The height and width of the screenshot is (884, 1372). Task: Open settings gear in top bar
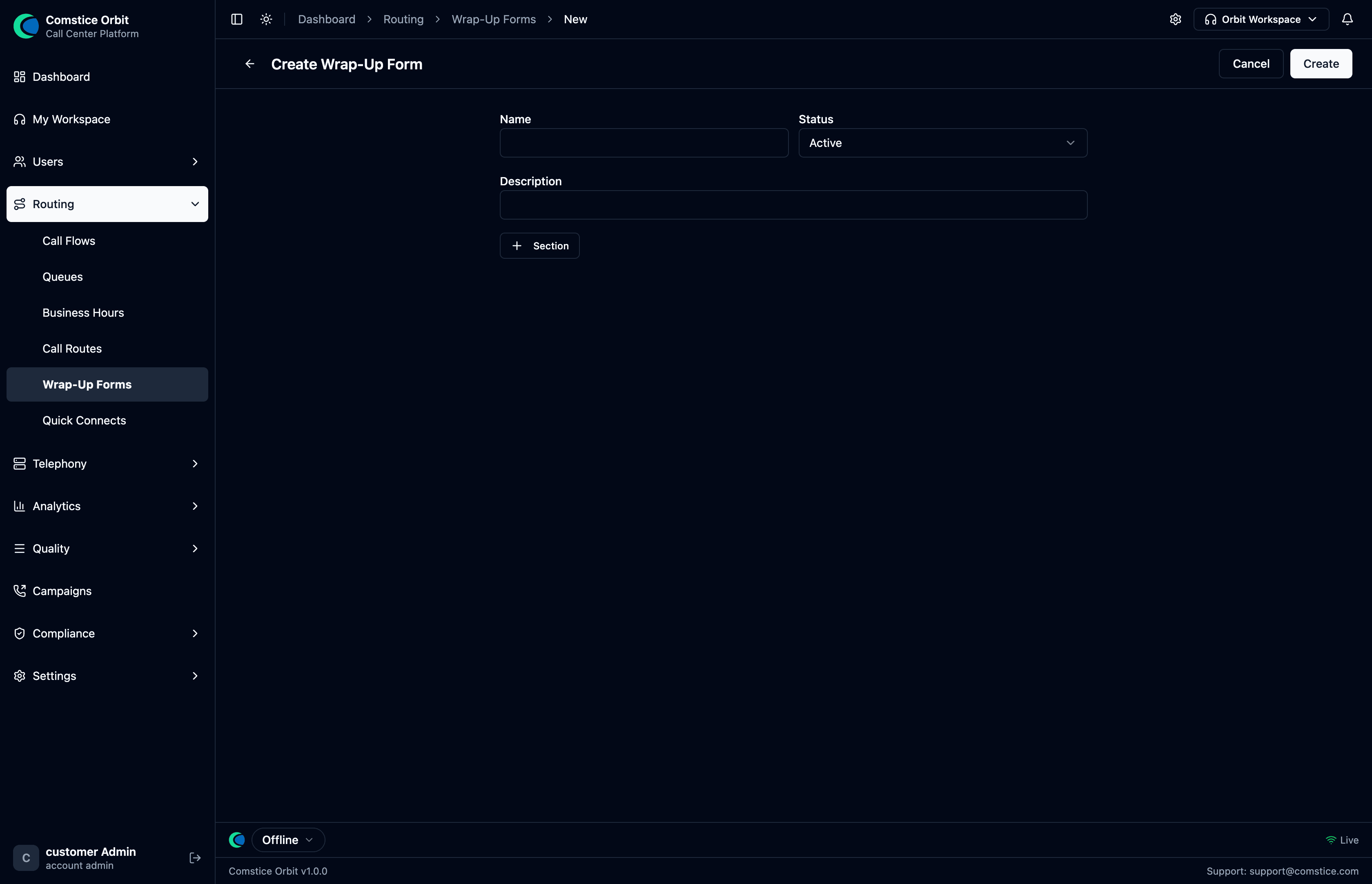tap(1176, 20)
